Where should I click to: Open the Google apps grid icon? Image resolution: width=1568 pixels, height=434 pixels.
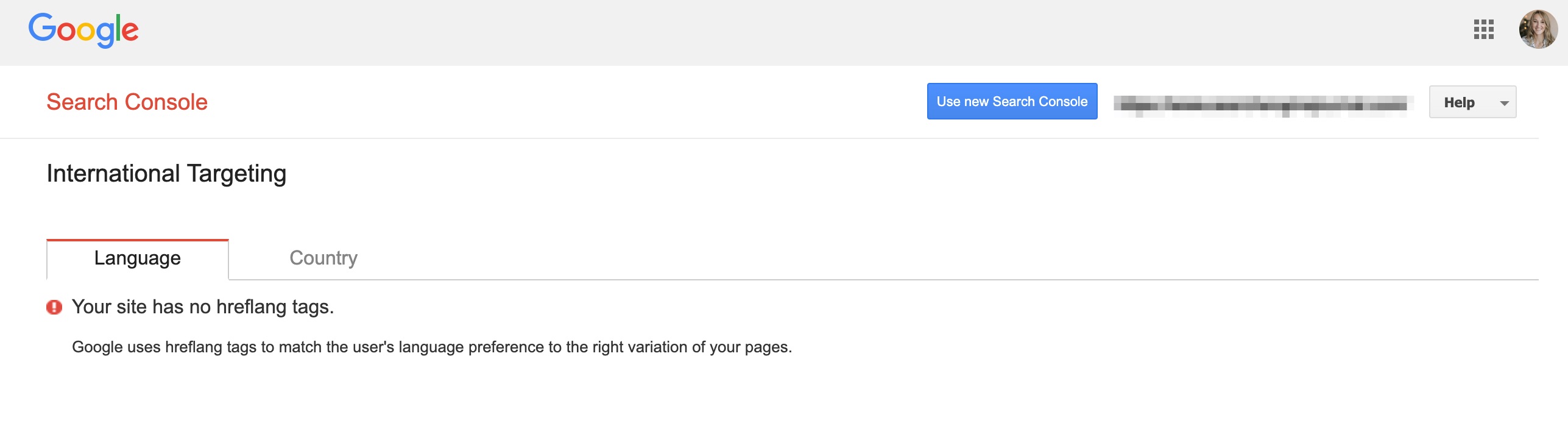(1483, 29)
